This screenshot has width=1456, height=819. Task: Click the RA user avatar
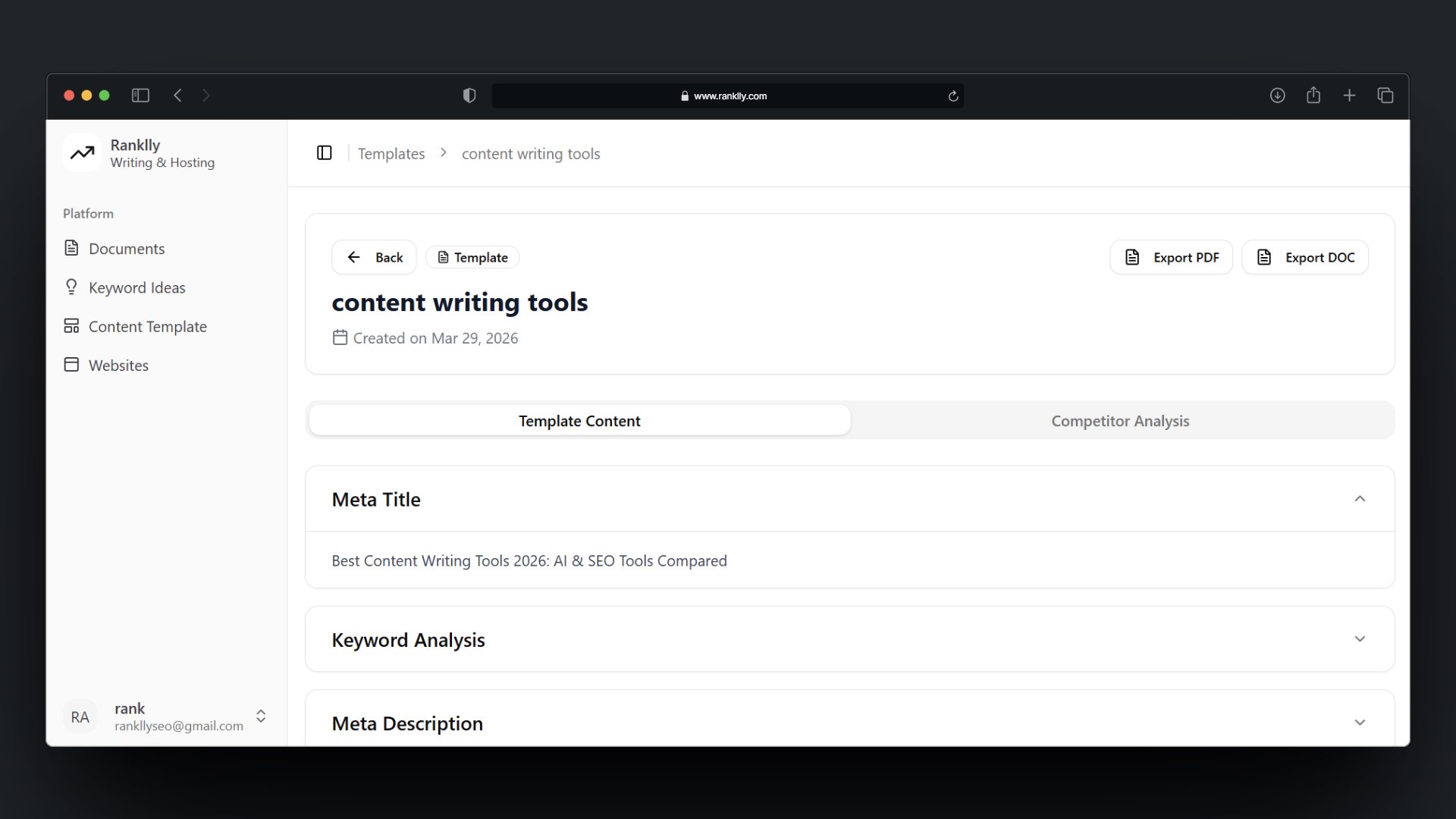point(80,717)
